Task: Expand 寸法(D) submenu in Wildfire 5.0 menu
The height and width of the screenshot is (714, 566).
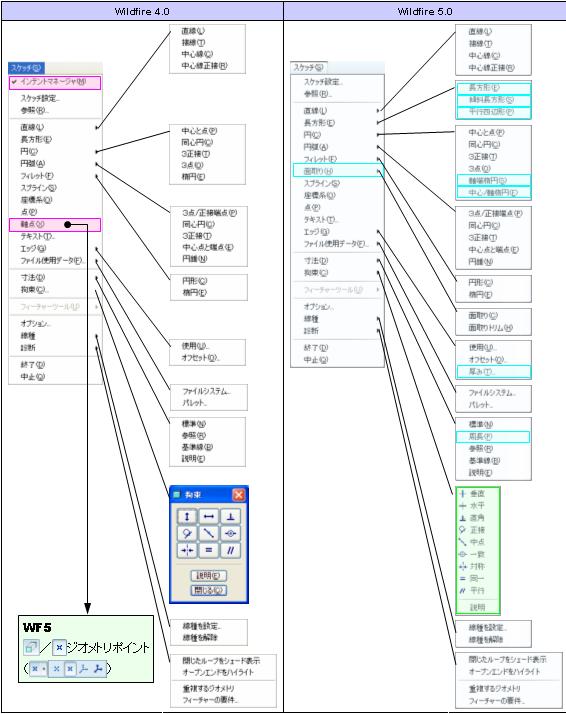Action: [x=337, y=260]
